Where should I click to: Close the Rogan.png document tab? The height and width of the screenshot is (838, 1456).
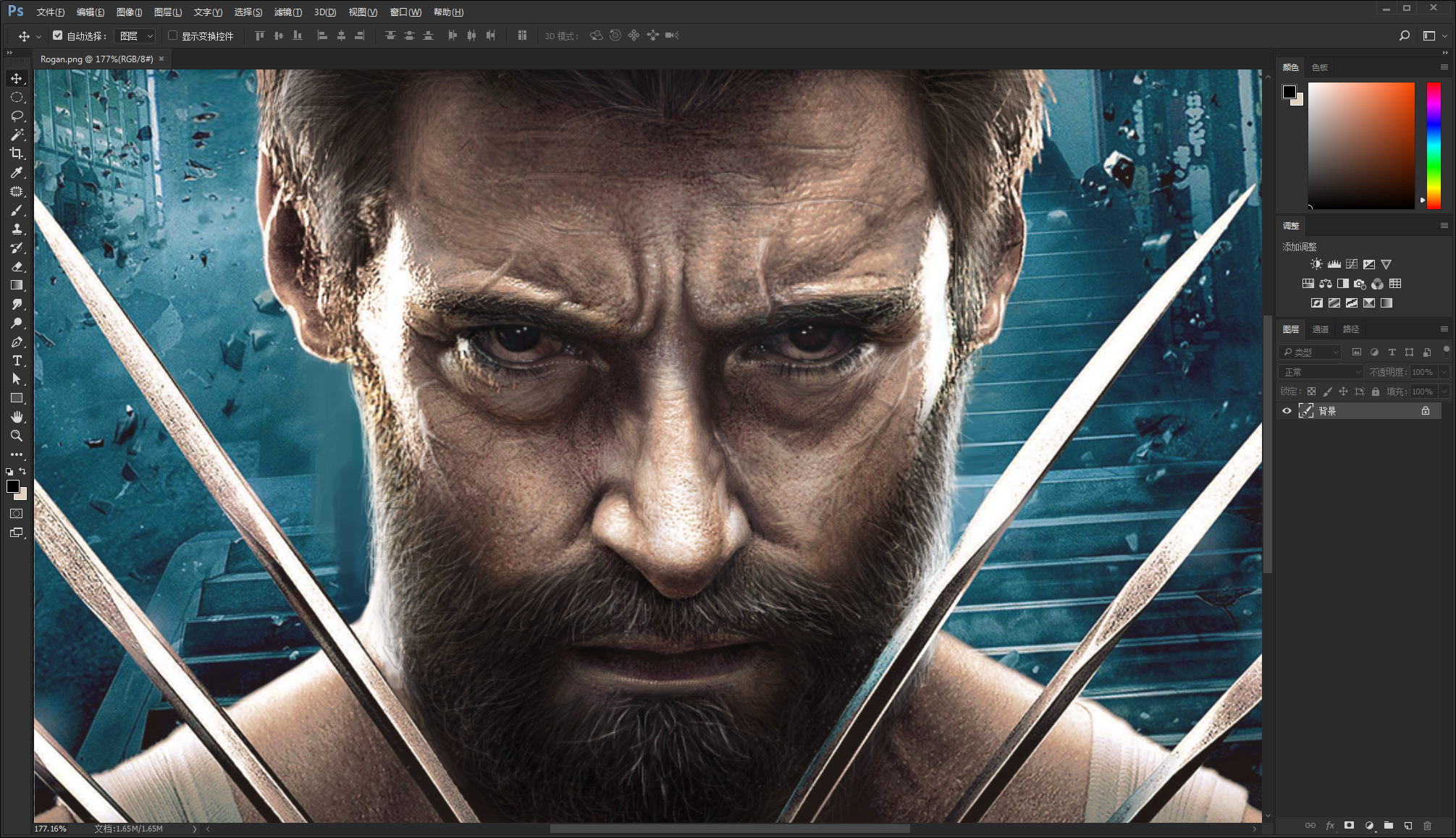161,59
